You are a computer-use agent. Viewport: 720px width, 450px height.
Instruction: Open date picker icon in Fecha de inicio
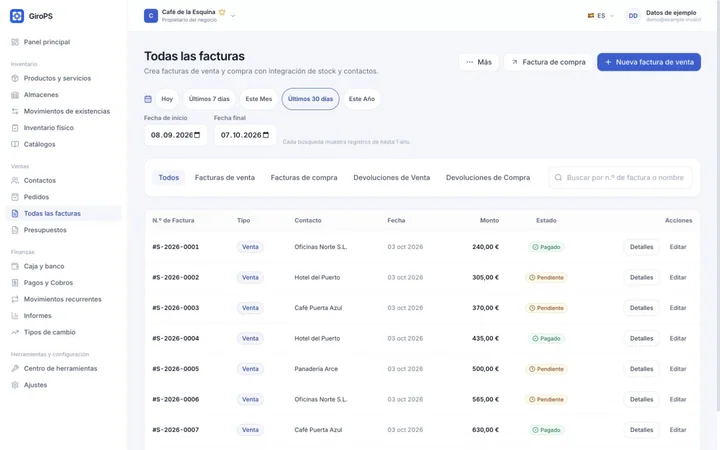point(197,135)
